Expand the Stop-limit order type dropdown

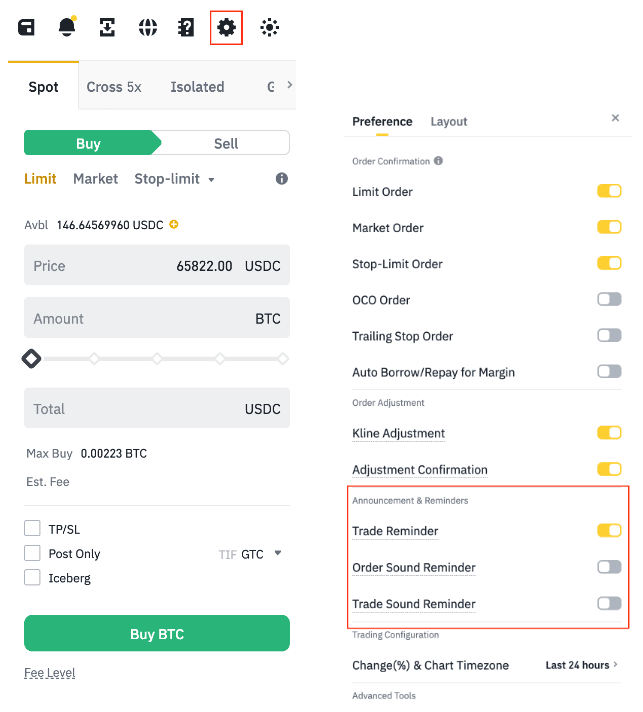point(175,179)
